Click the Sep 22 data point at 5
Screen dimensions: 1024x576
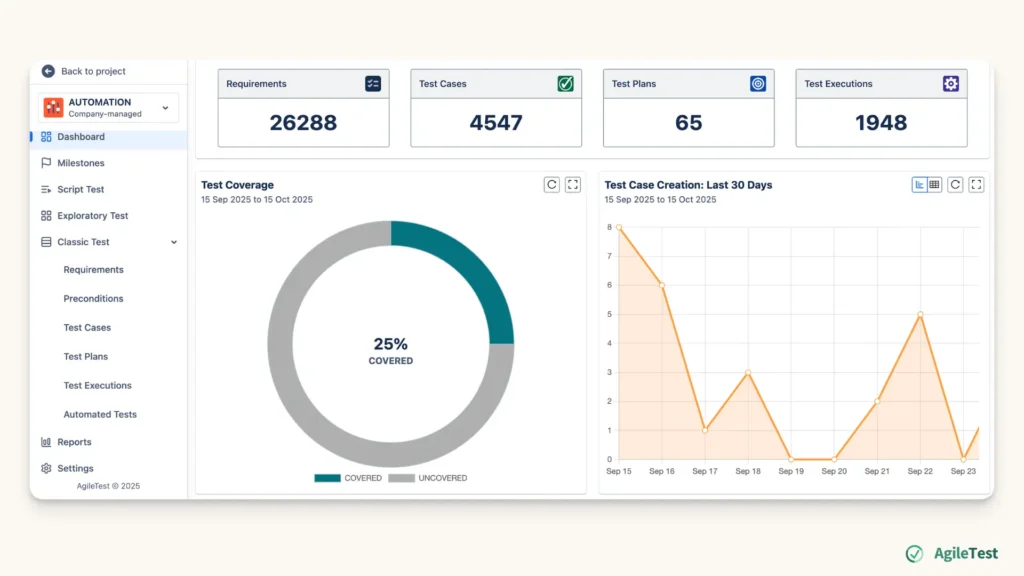pyautogui.click(x=920, y=314)
